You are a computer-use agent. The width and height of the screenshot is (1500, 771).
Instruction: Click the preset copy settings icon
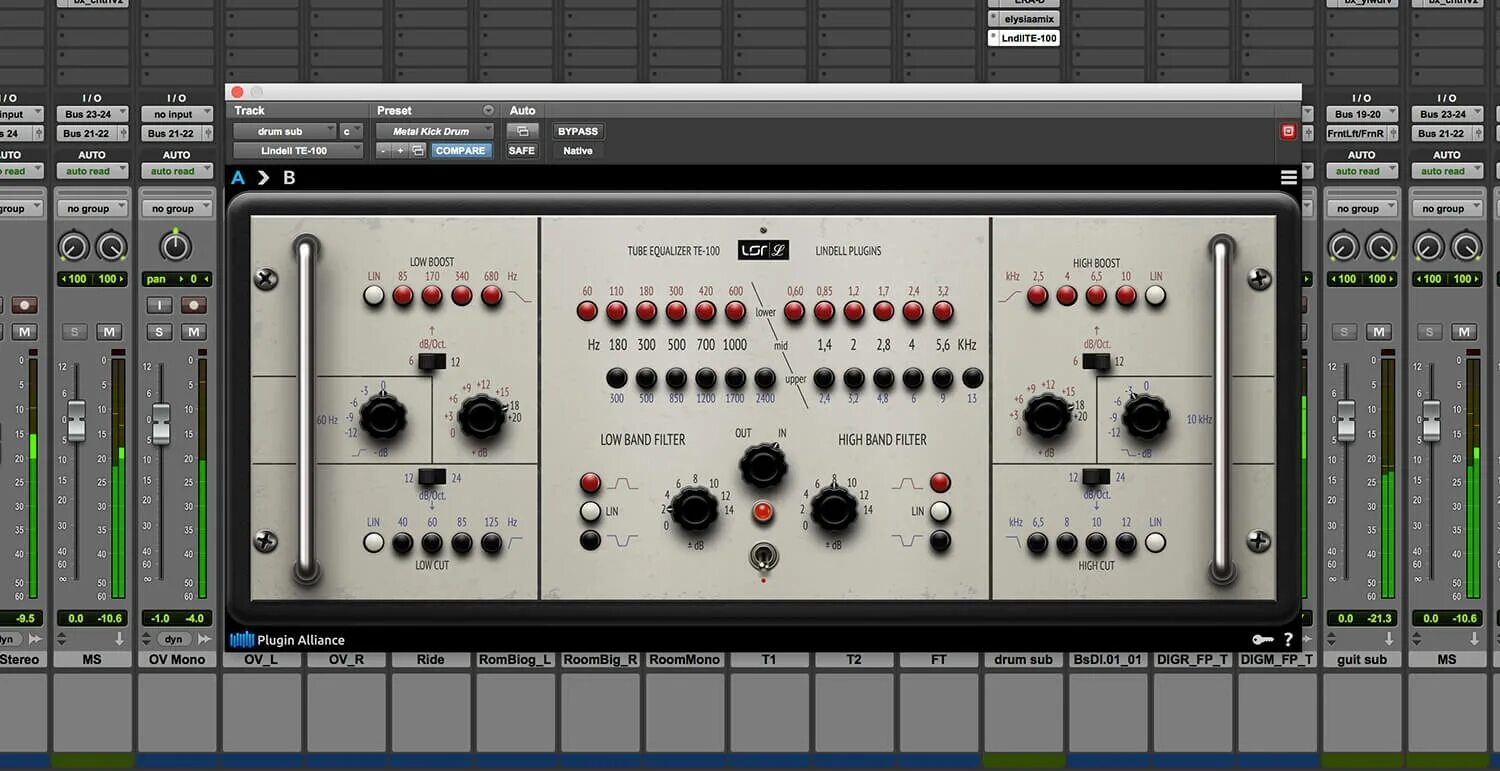[x=417, y=151]
